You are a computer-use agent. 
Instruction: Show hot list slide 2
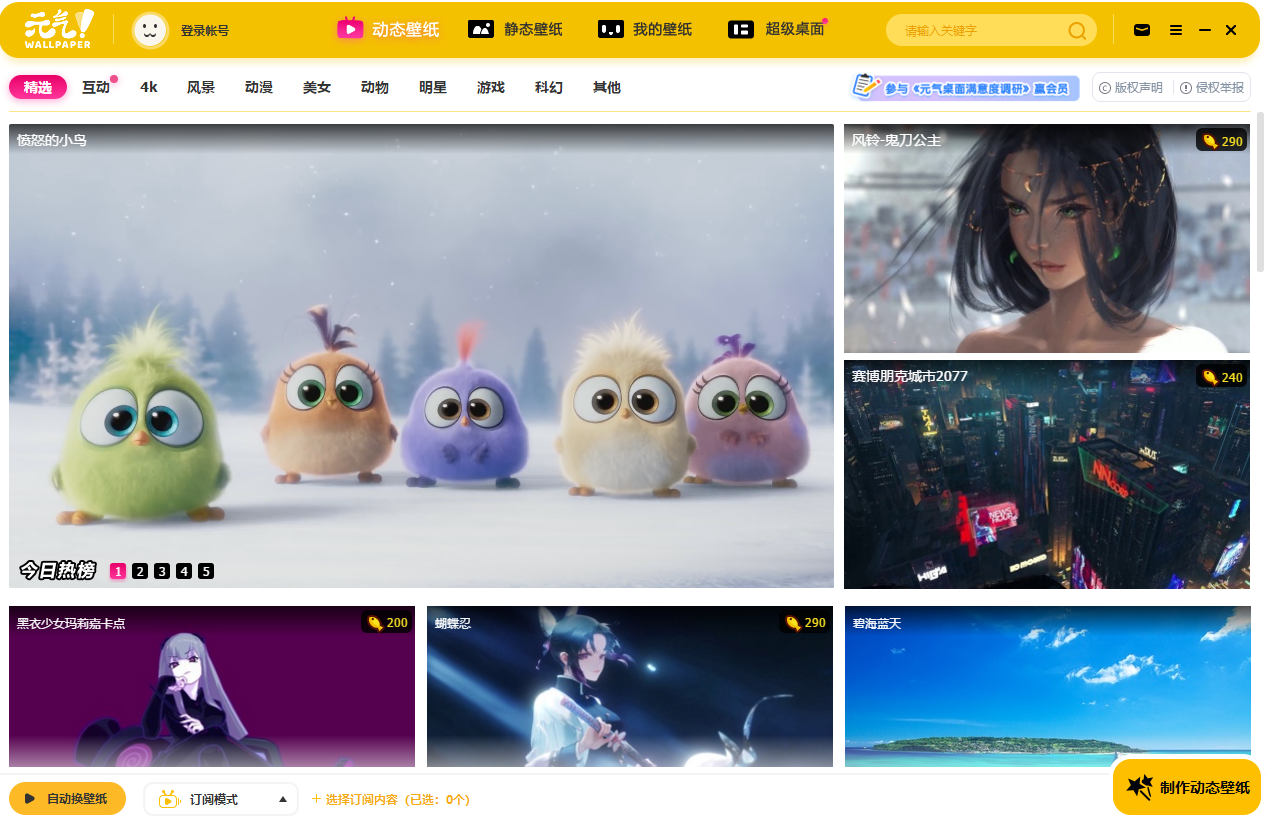tap(140, 571)
